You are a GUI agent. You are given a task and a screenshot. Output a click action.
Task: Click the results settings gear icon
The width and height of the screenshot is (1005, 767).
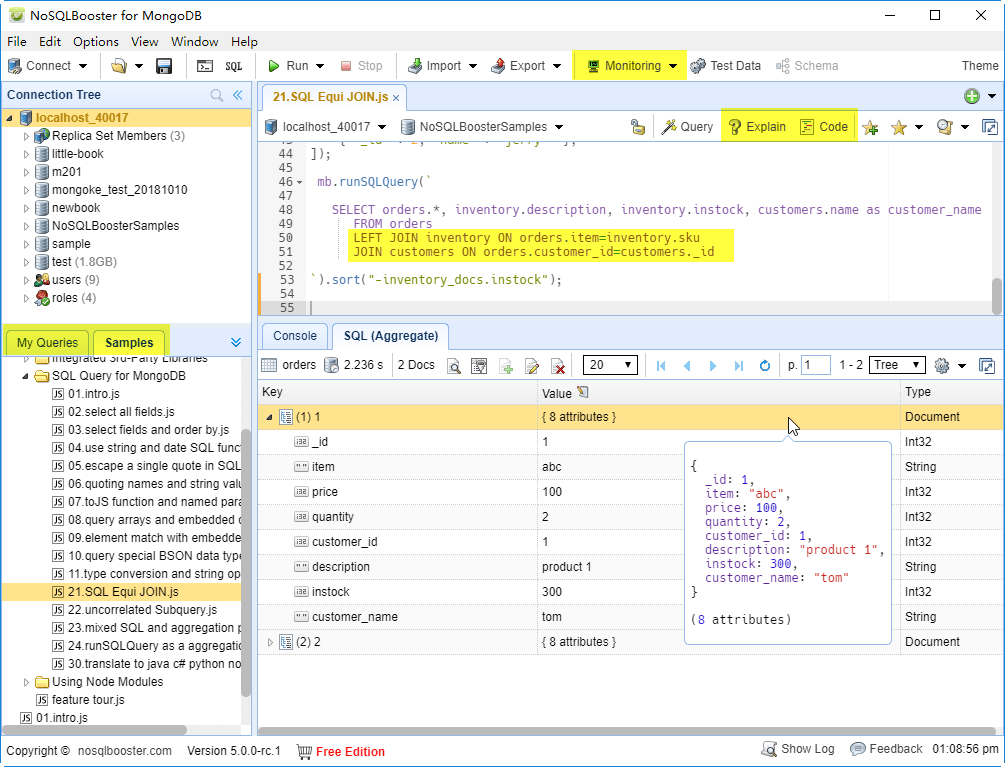(942, 365)
